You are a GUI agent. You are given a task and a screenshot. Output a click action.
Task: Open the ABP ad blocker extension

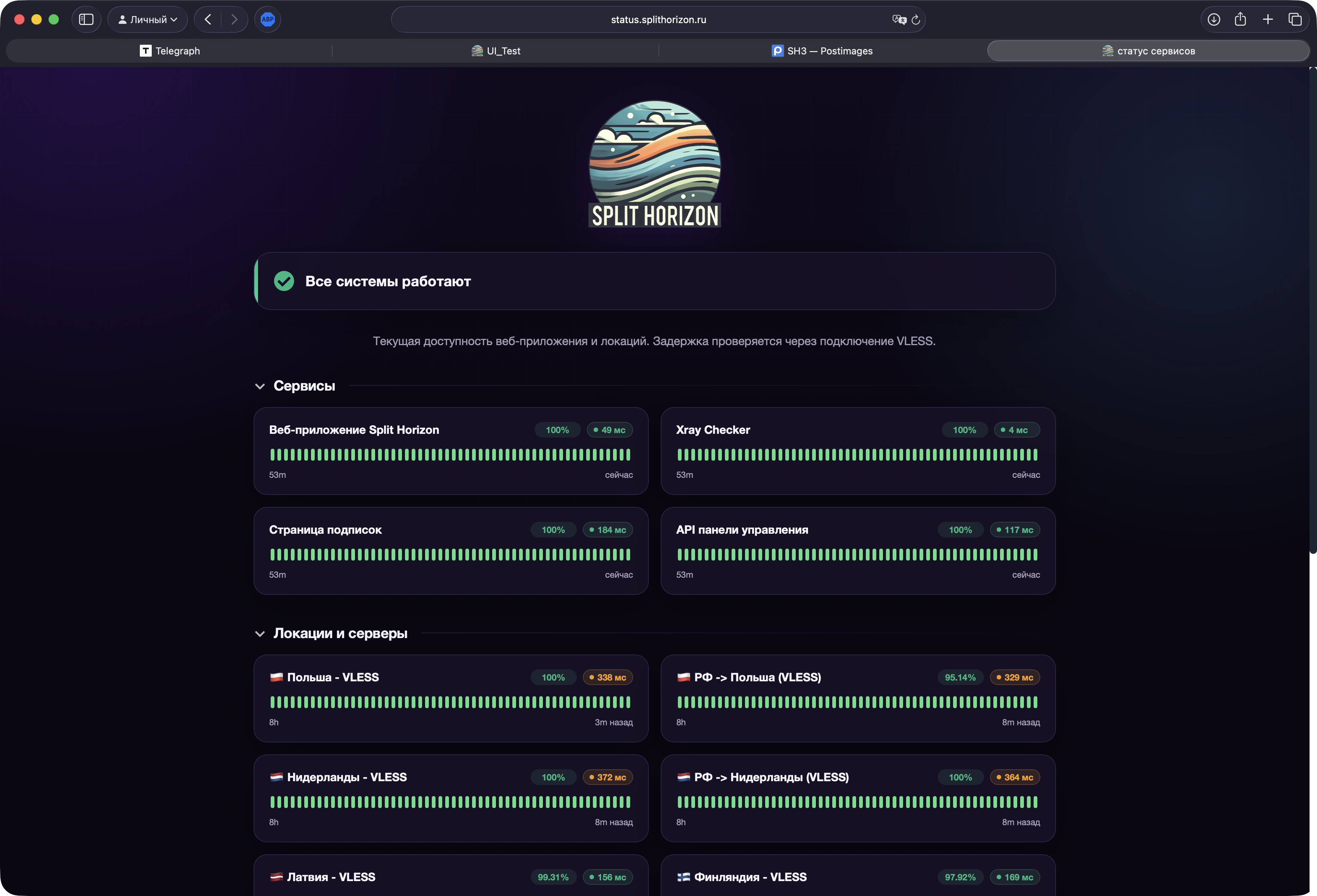point(267,19)
